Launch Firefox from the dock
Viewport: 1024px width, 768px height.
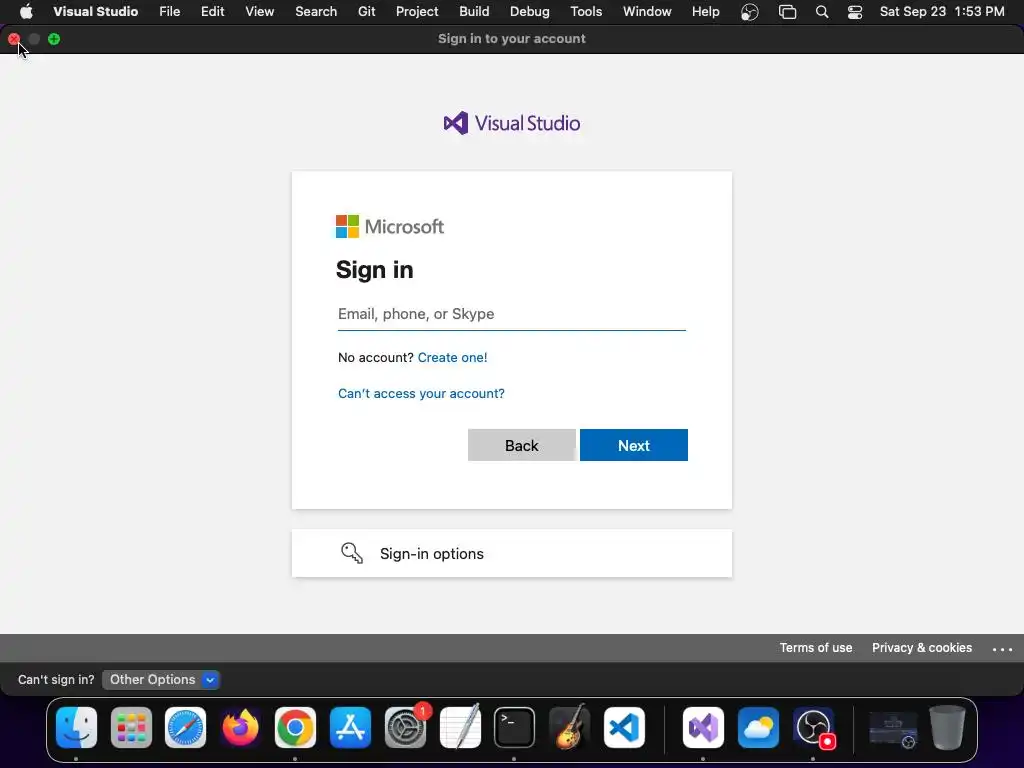(240, 728)
